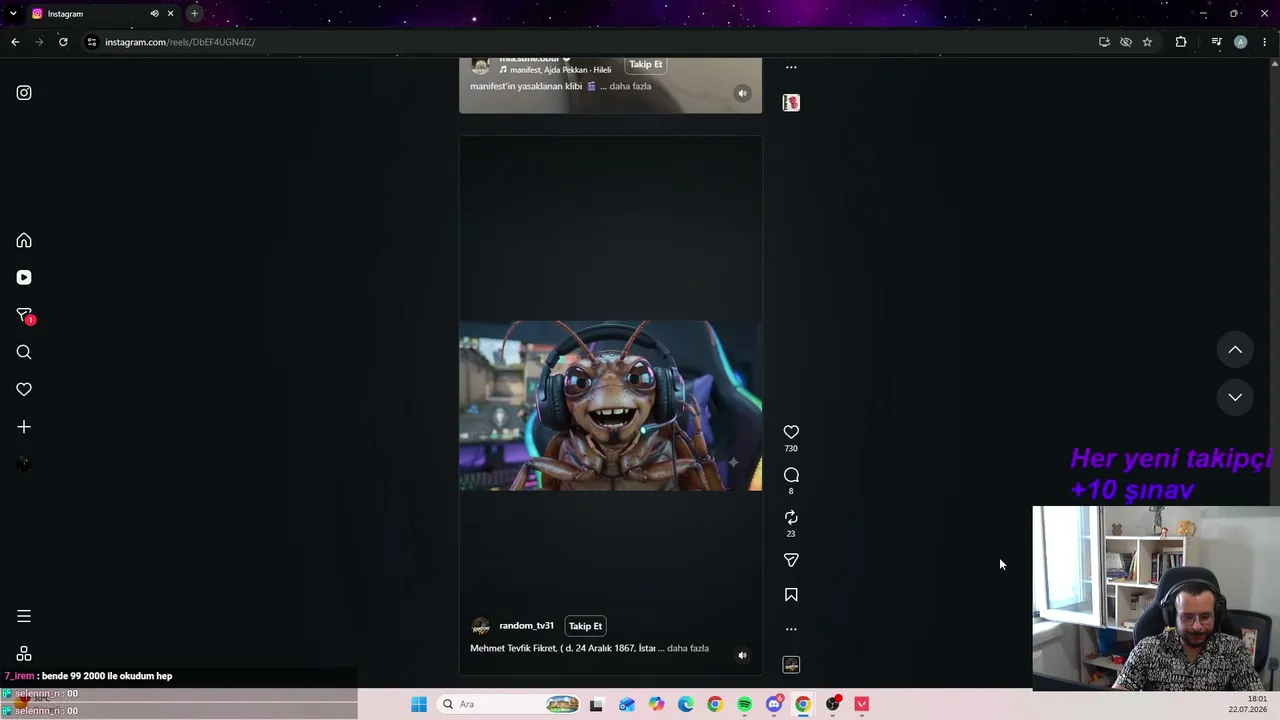Open the Chrome extensions puzzle icon
The image size is (1280, 720).
click(1181, 42)
